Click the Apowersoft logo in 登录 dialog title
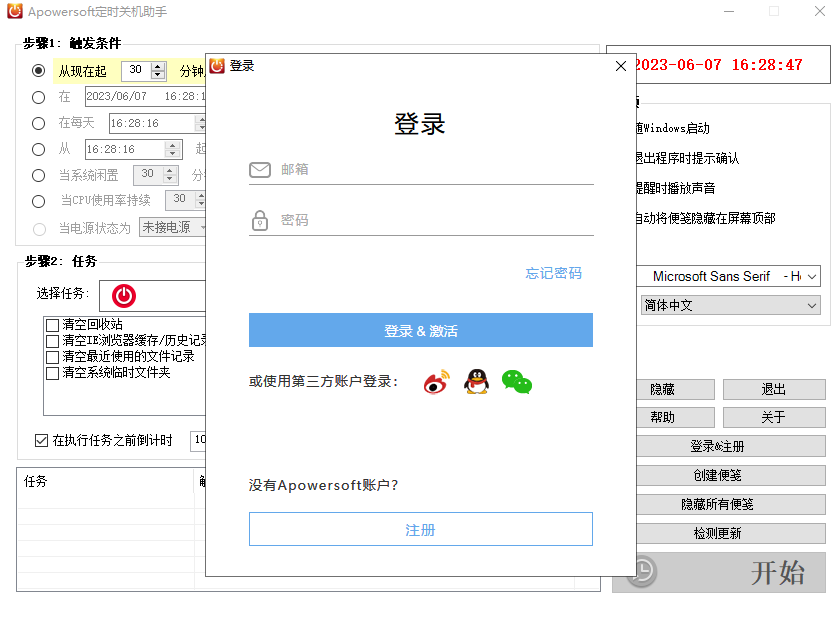840x620 pixels. click(217, 66)
